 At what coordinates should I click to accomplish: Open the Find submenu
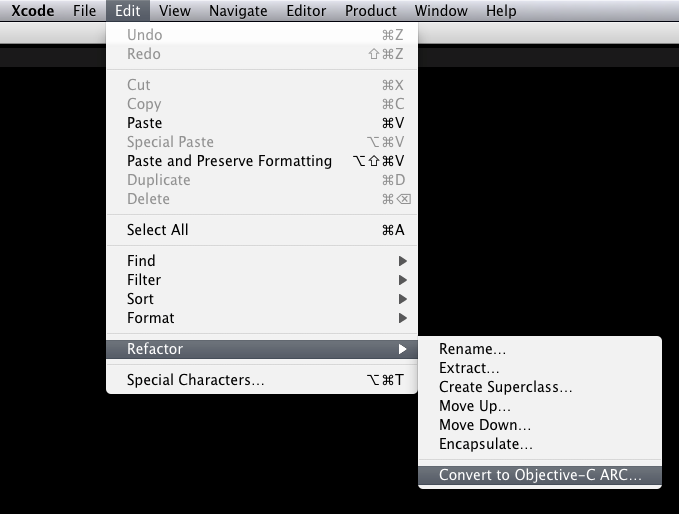[x=141, y=261]
